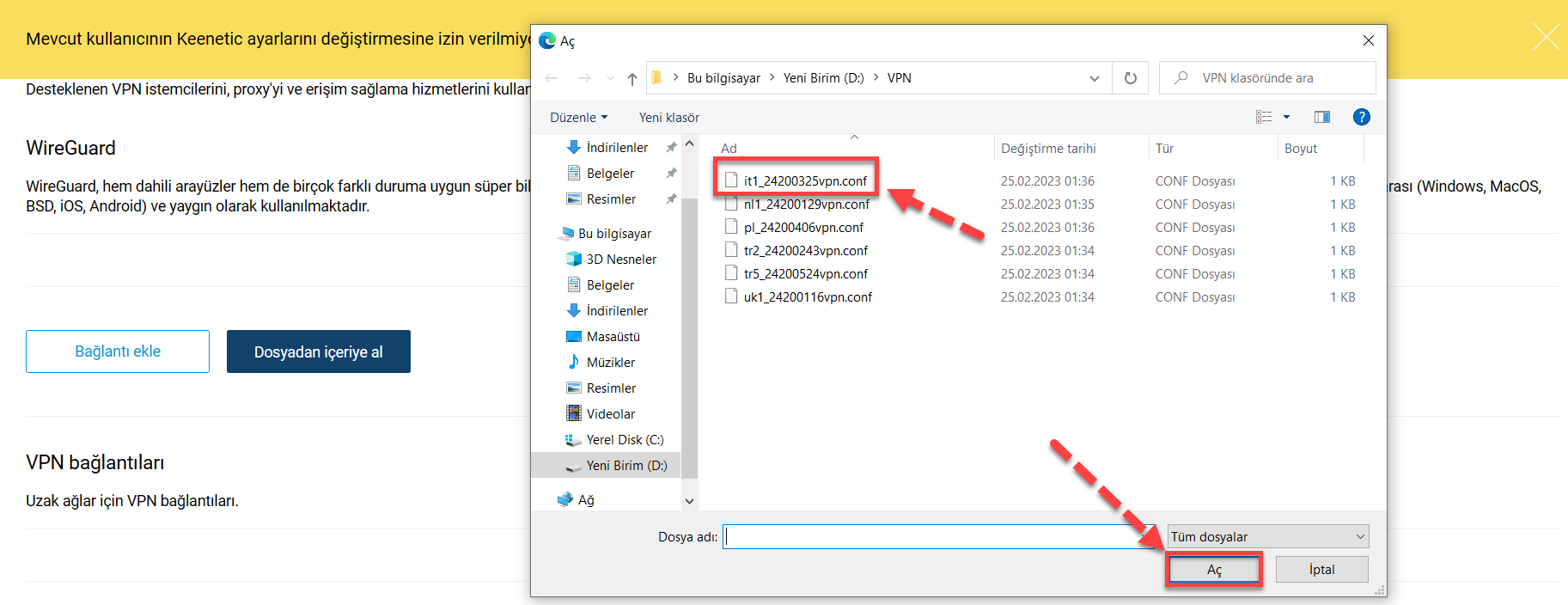Select file uk1_24200116vpn.conf

808,297
